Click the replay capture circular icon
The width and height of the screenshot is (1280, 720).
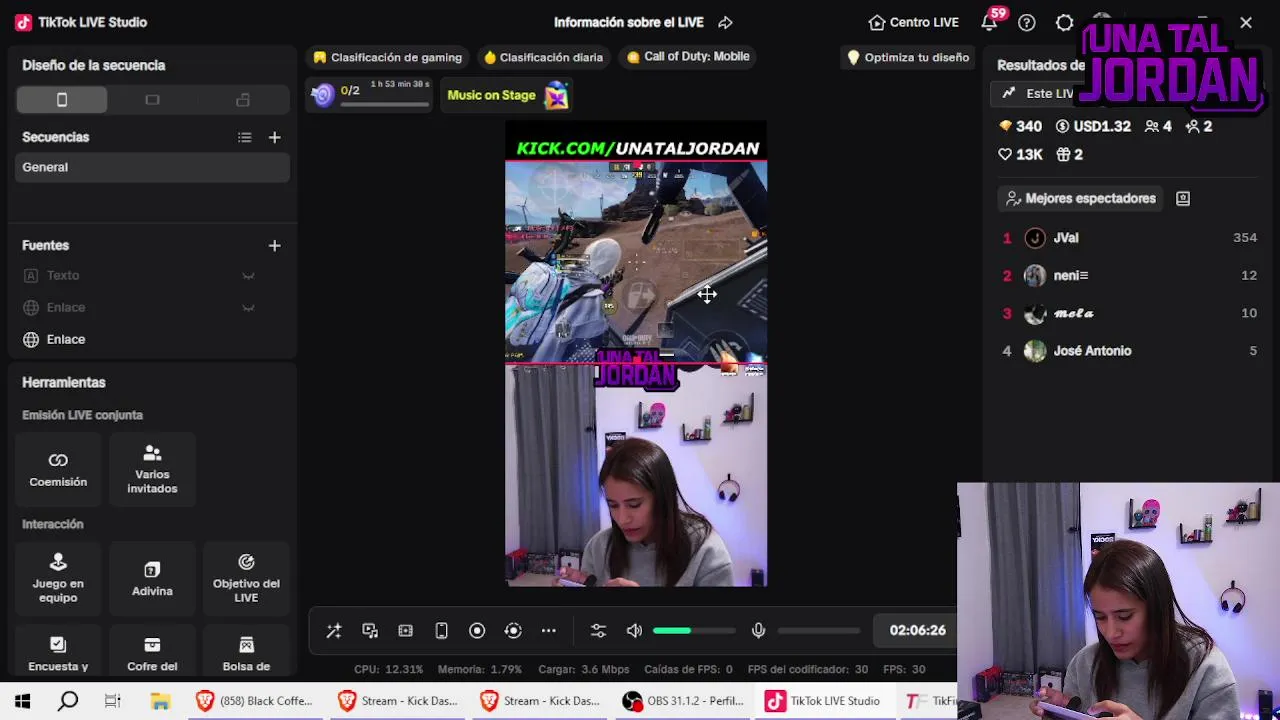tap(513, 630)
